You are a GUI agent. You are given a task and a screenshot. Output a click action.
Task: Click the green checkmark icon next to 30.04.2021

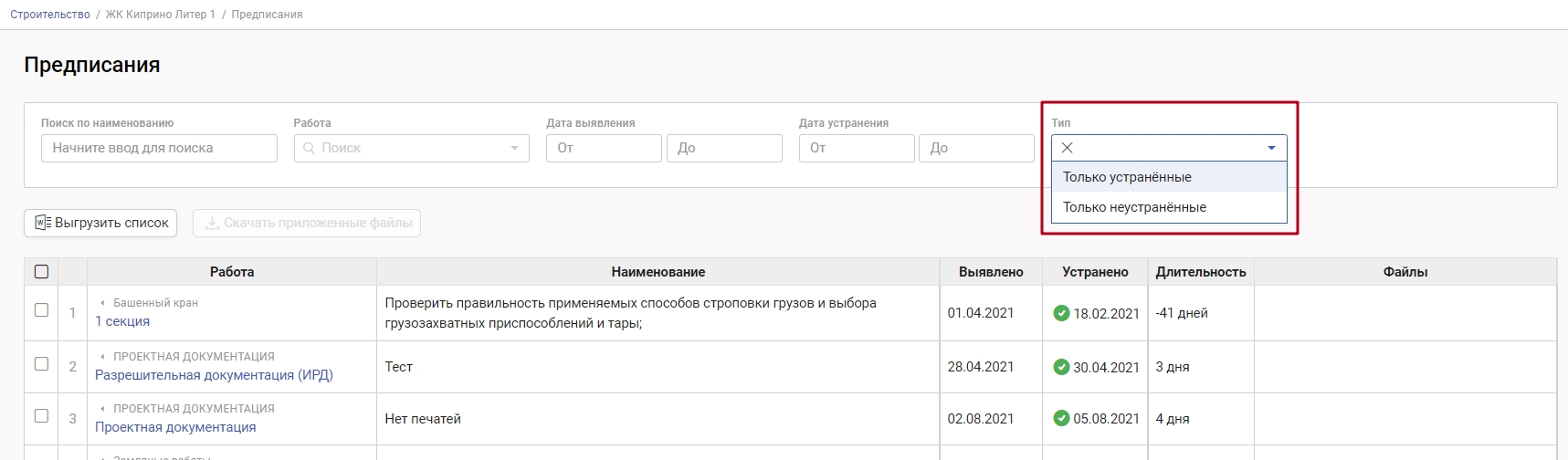[x=1061, y=367]
